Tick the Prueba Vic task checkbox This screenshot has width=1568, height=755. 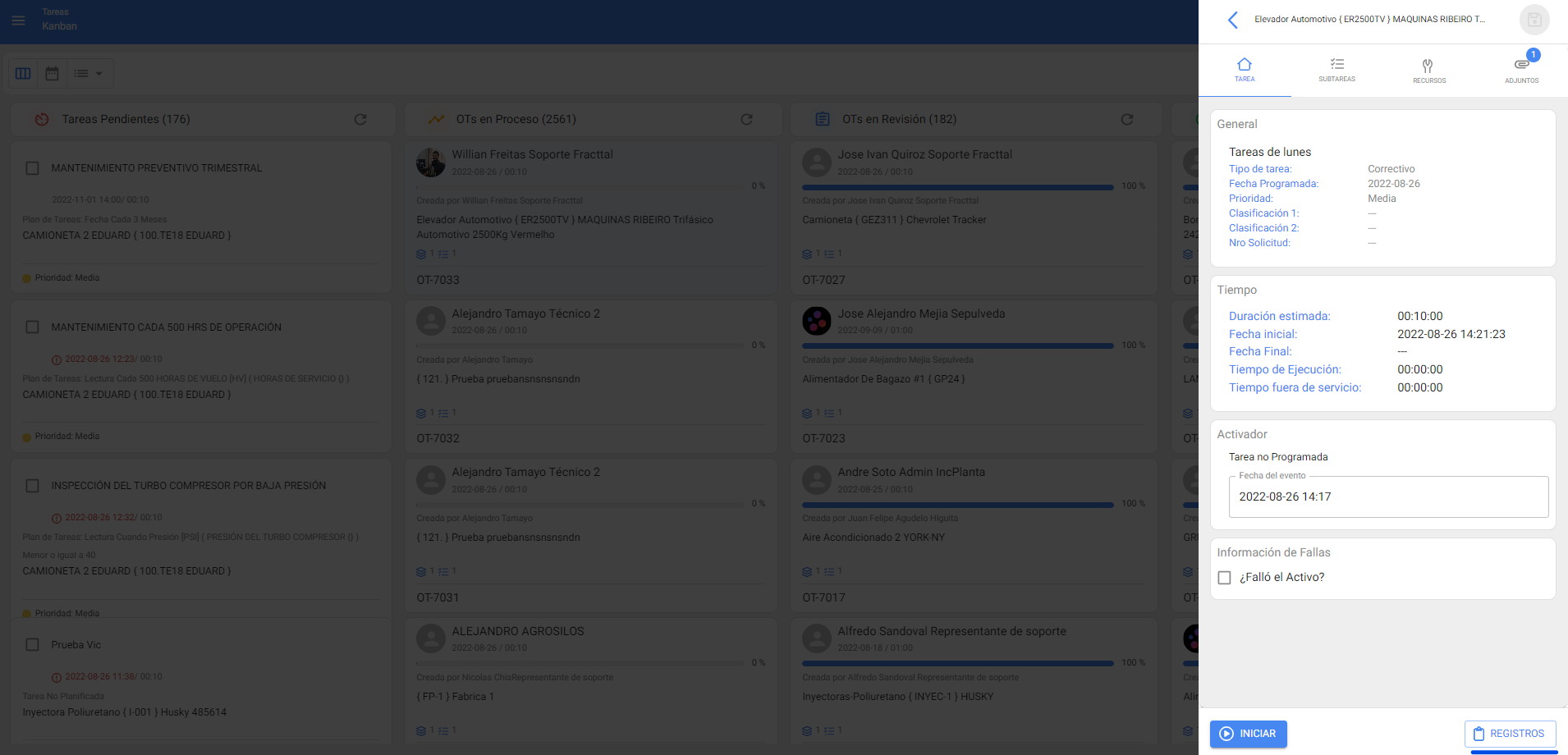pos(33,645)
